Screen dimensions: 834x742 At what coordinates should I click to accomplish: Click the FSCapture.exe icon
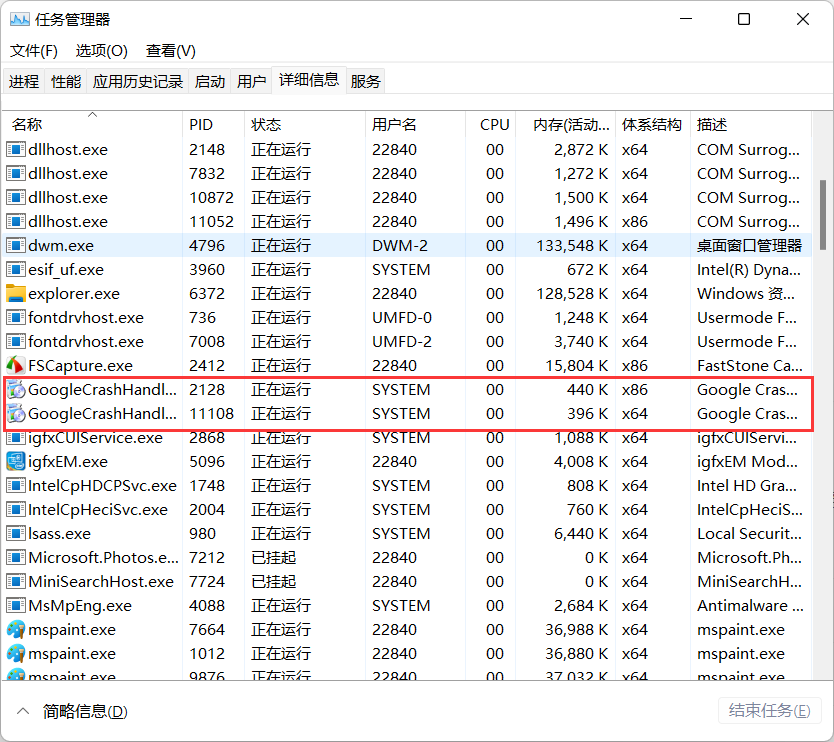pyautogui.click(x=16, y=365)
